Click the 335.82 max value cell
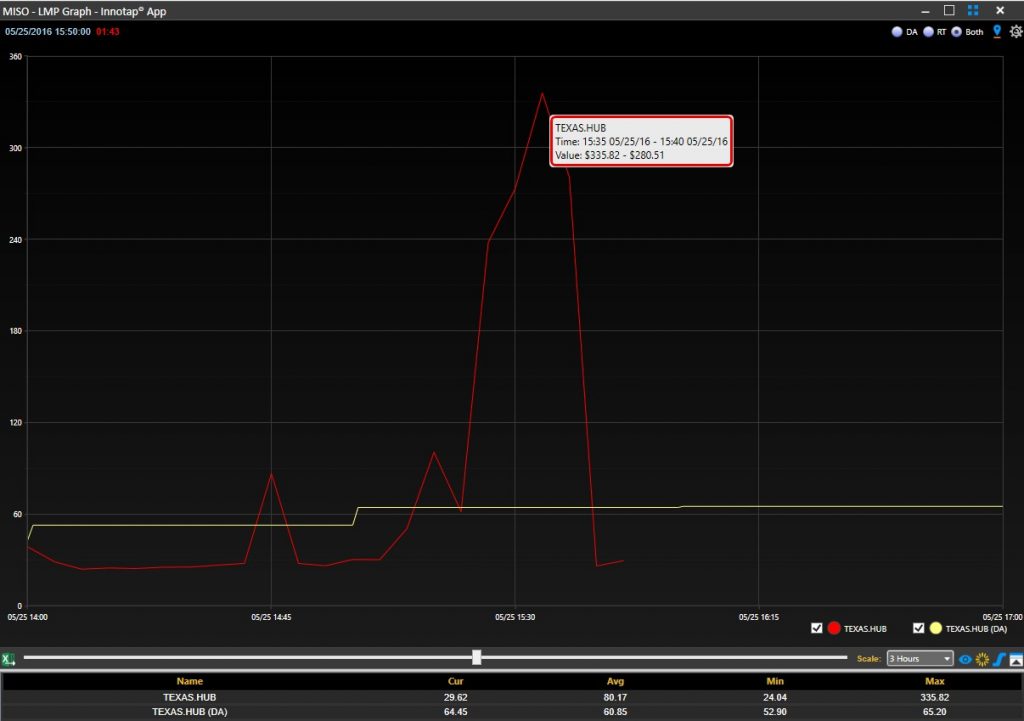 pyautogui.click(x=935, y=697)
